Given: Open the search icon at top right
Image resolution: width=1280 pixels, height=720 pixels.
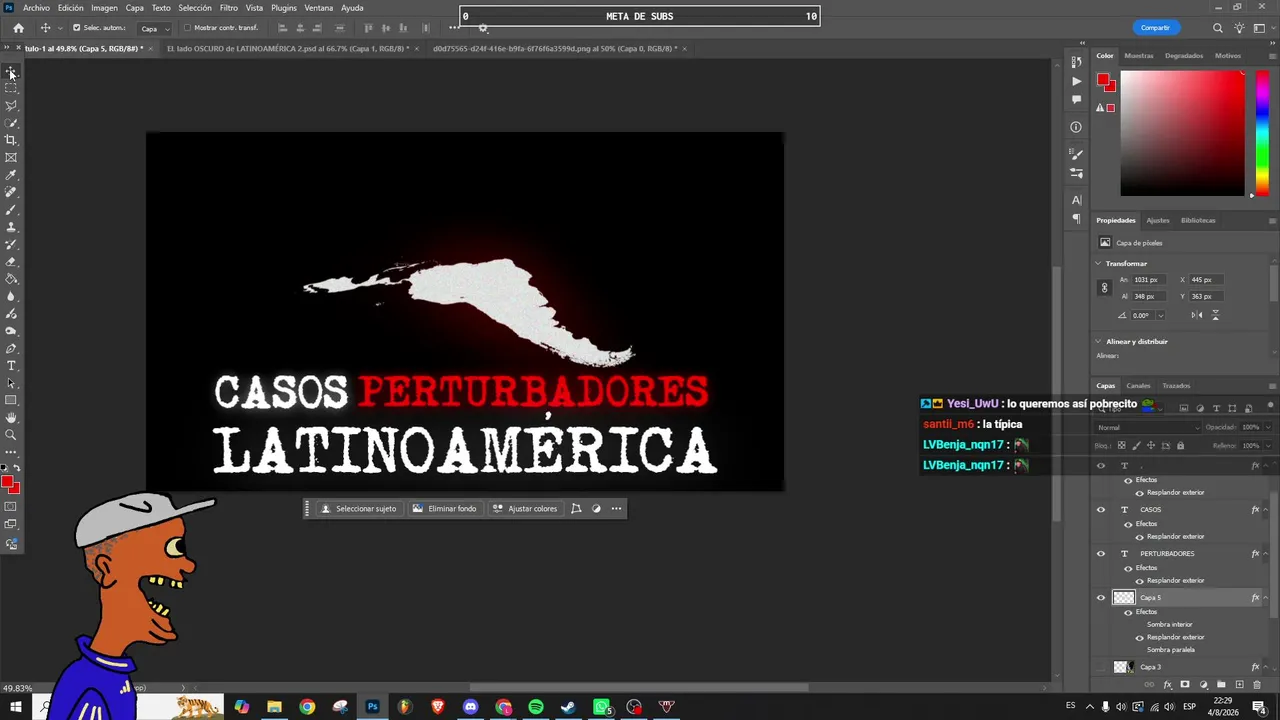Looking at the screenshot, I should (1218, 28).
